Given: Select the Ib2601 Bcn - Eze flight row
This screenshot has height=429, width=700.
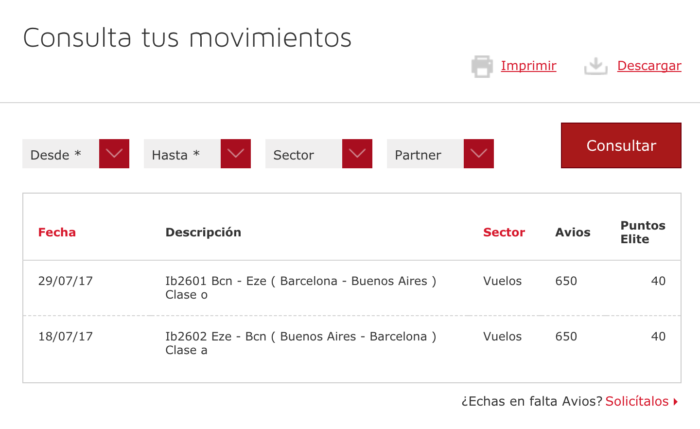Looking at the screenshot, I should tap(300, 288).
